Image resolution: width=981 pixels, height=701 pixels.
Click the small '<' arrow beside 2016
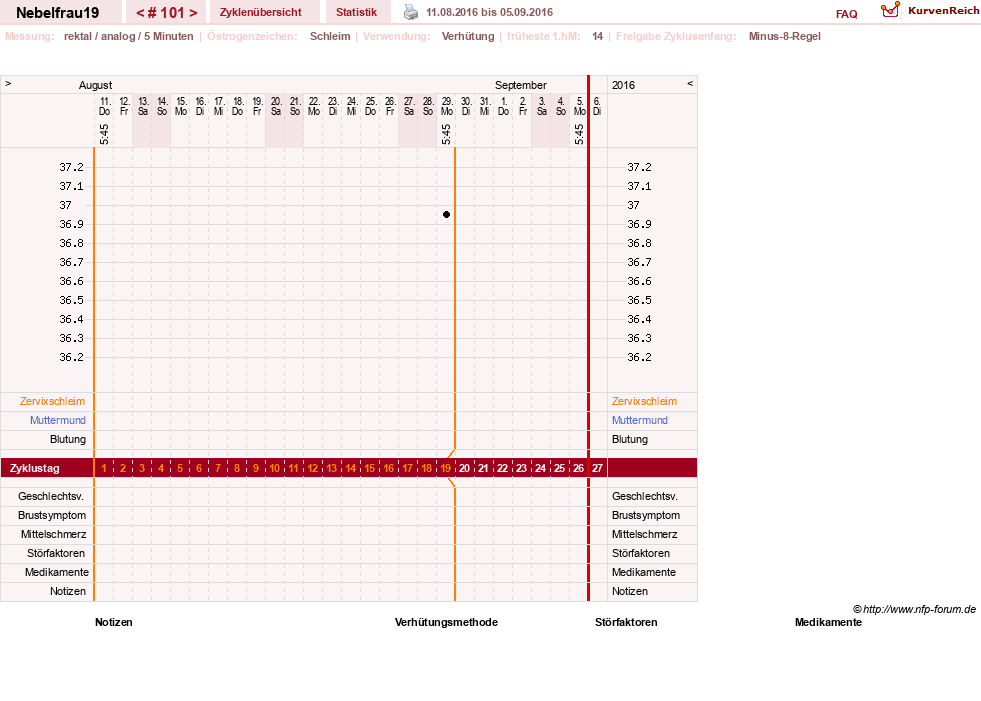690,83
